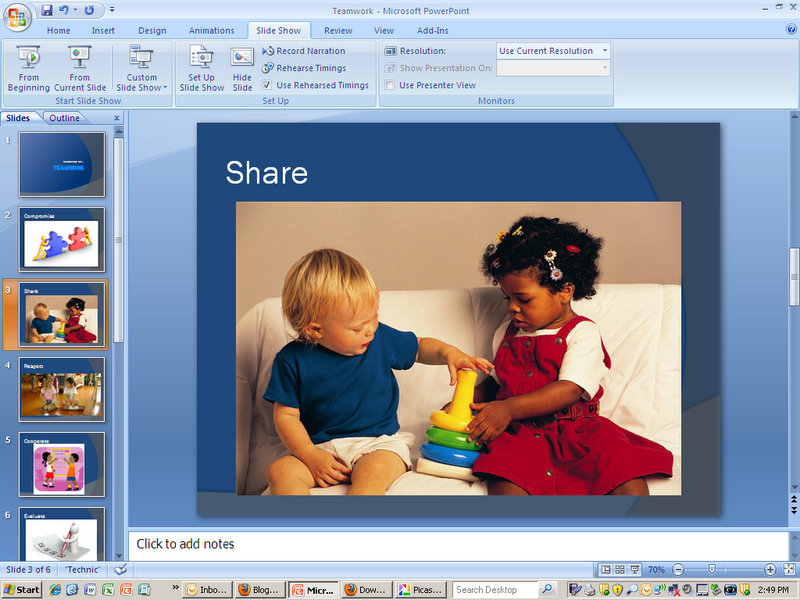The height and width of the screenshot is (600, 800).
Task: Open the View ribbon tab
Action: [384, 31]
